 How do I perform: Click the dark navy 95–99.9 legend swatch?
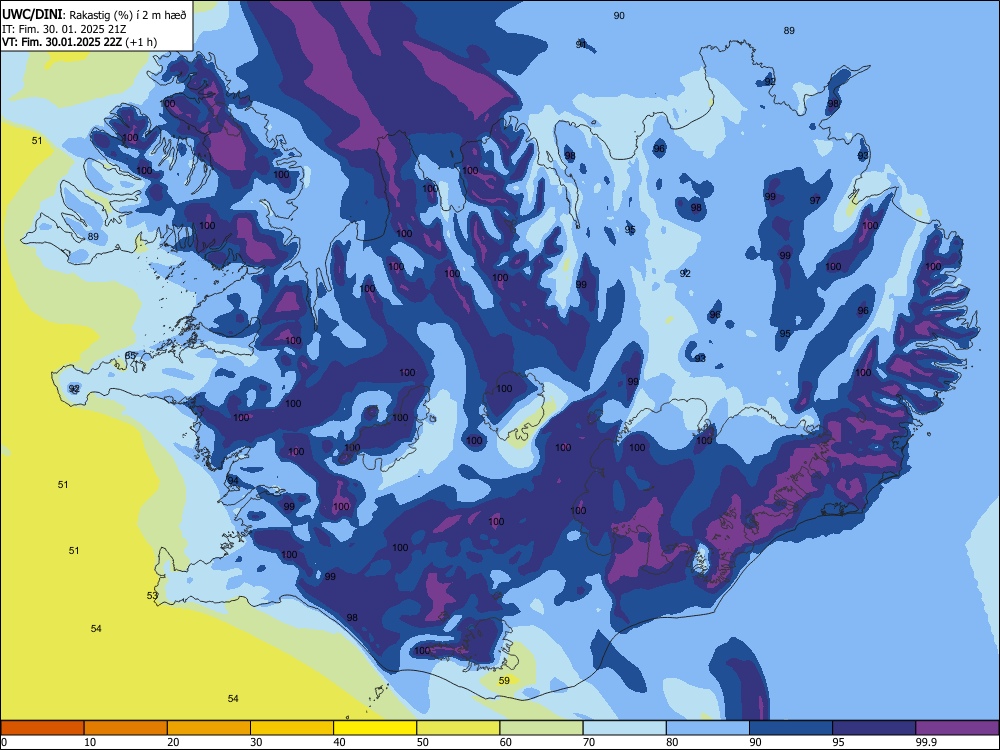click(x=874, y=728)
